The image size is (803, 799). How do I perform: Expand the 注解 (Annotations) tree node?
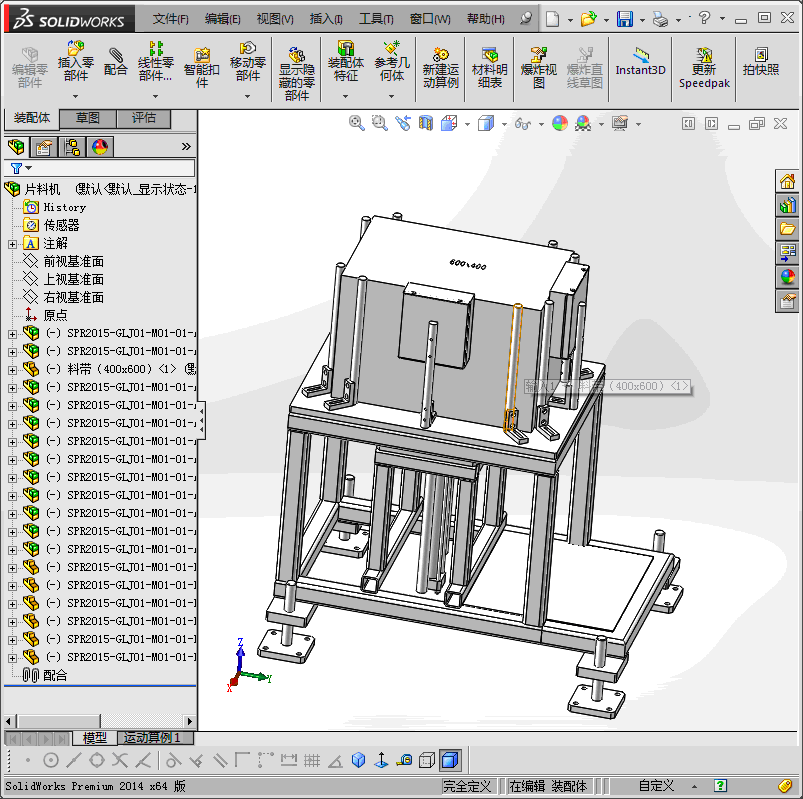12,243
